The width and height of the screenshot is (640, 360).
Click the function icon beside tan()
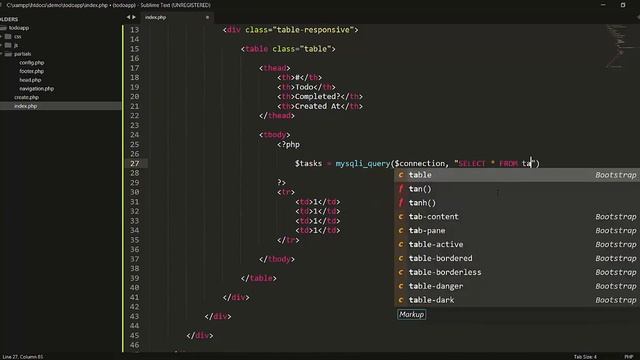(x=401, y=189)
